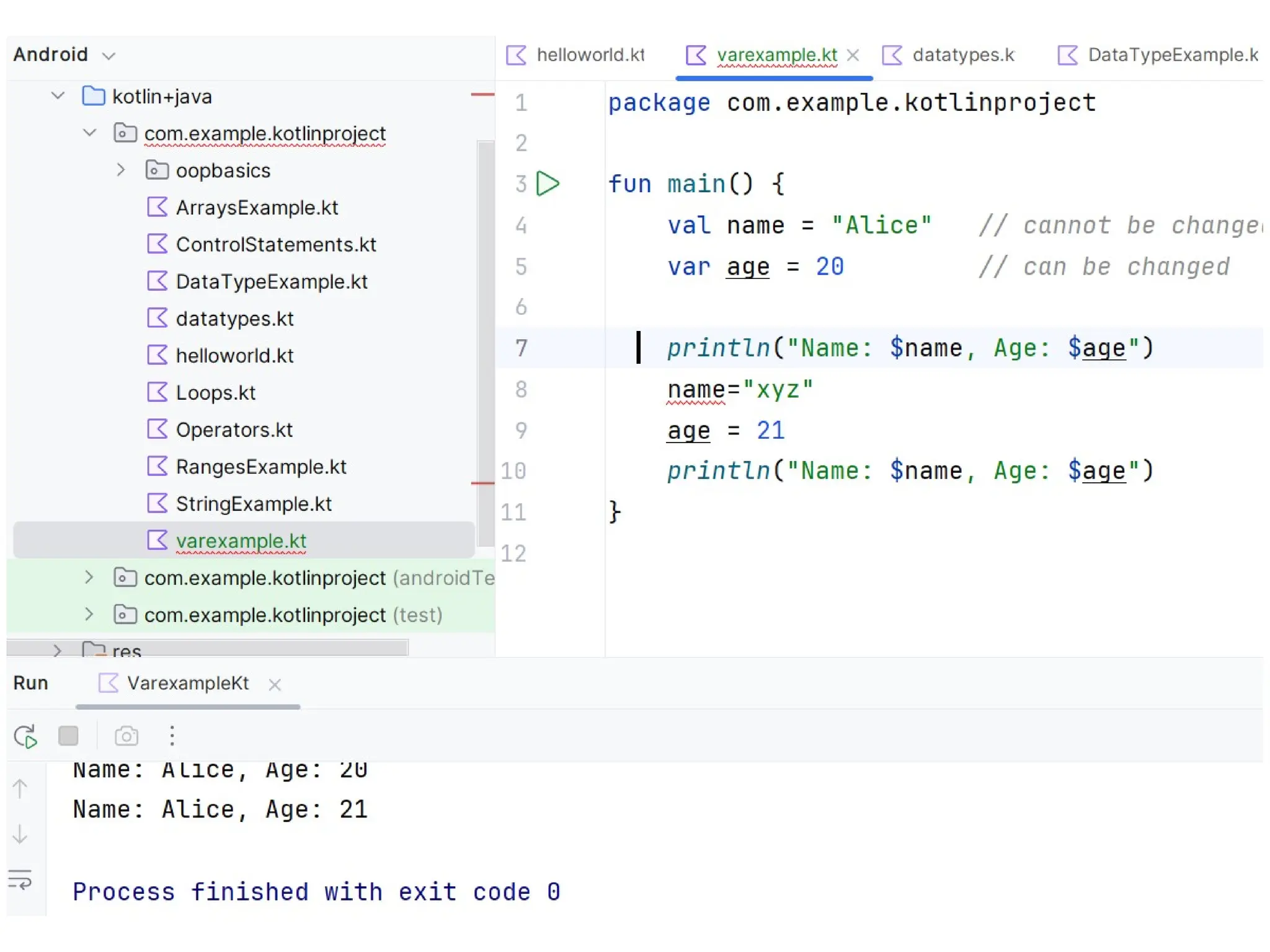Image resolution: width=1270 pixels, height=952 pixels.
Task: Click the camera screenshot icon in Run toolbar
Action: (x=127, y=736)
